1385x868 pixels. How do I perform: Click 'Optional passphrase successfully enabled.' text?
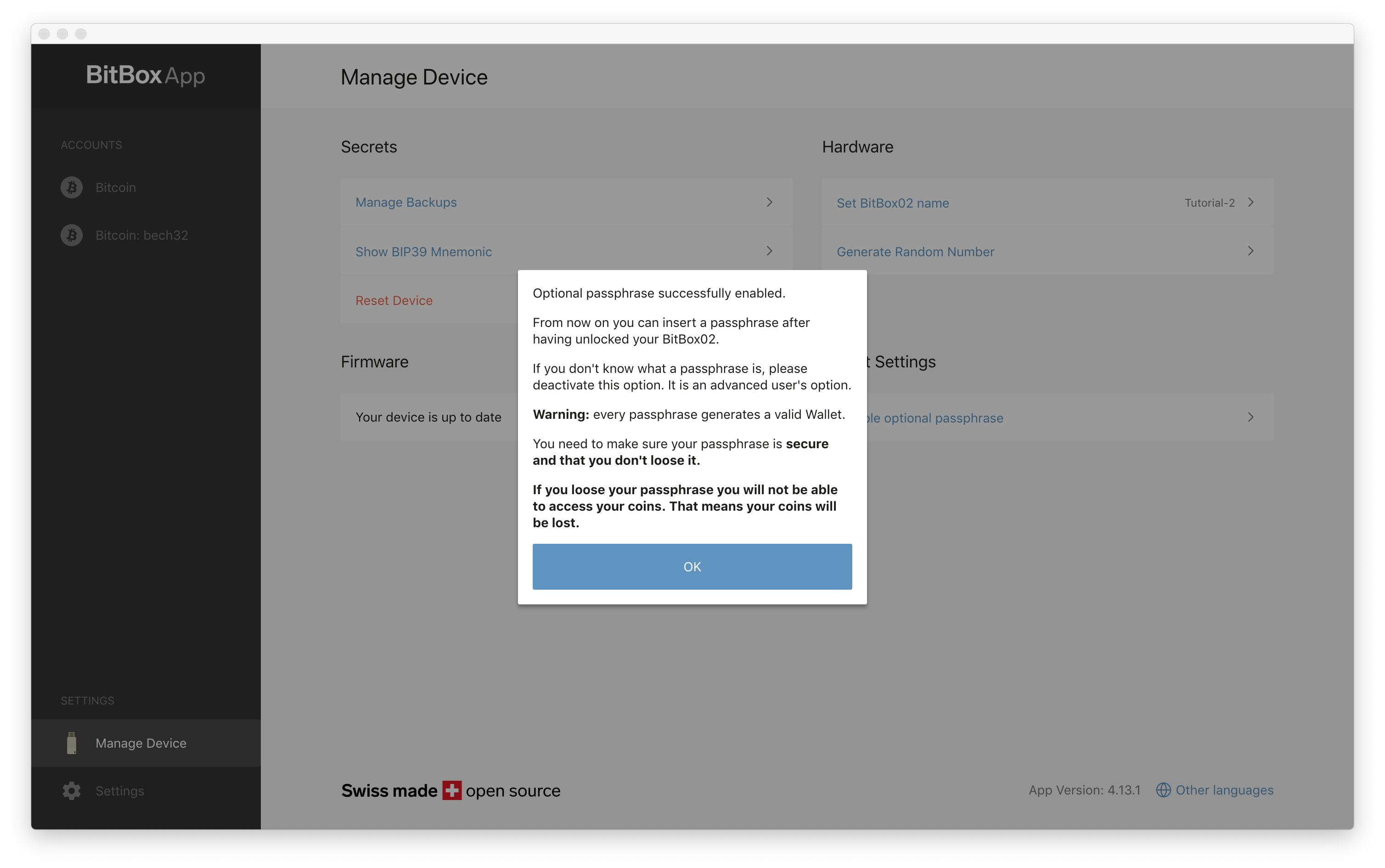point(659,293)
